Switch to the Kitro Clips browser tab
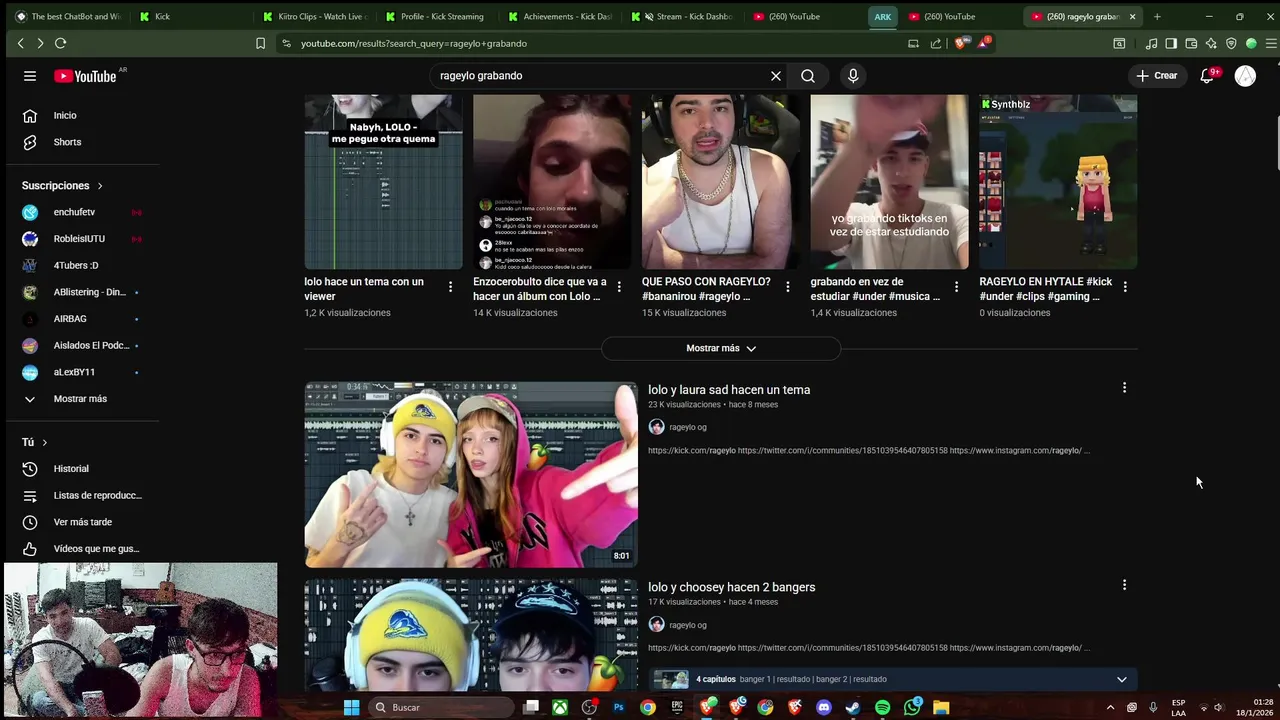The width and height of the screenshot is (1280, 720). pyautogui.click(x=315, y=16)
